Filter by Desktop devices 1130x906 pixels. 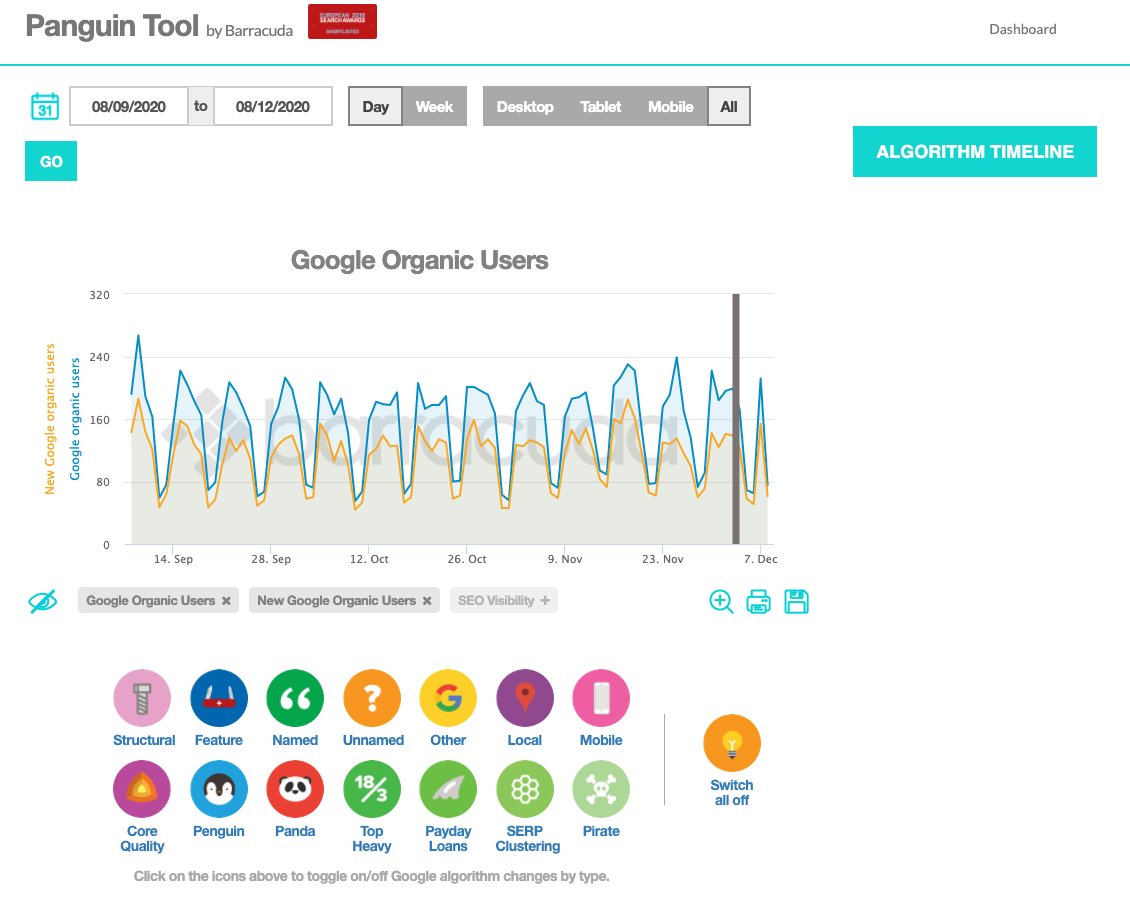525,107
